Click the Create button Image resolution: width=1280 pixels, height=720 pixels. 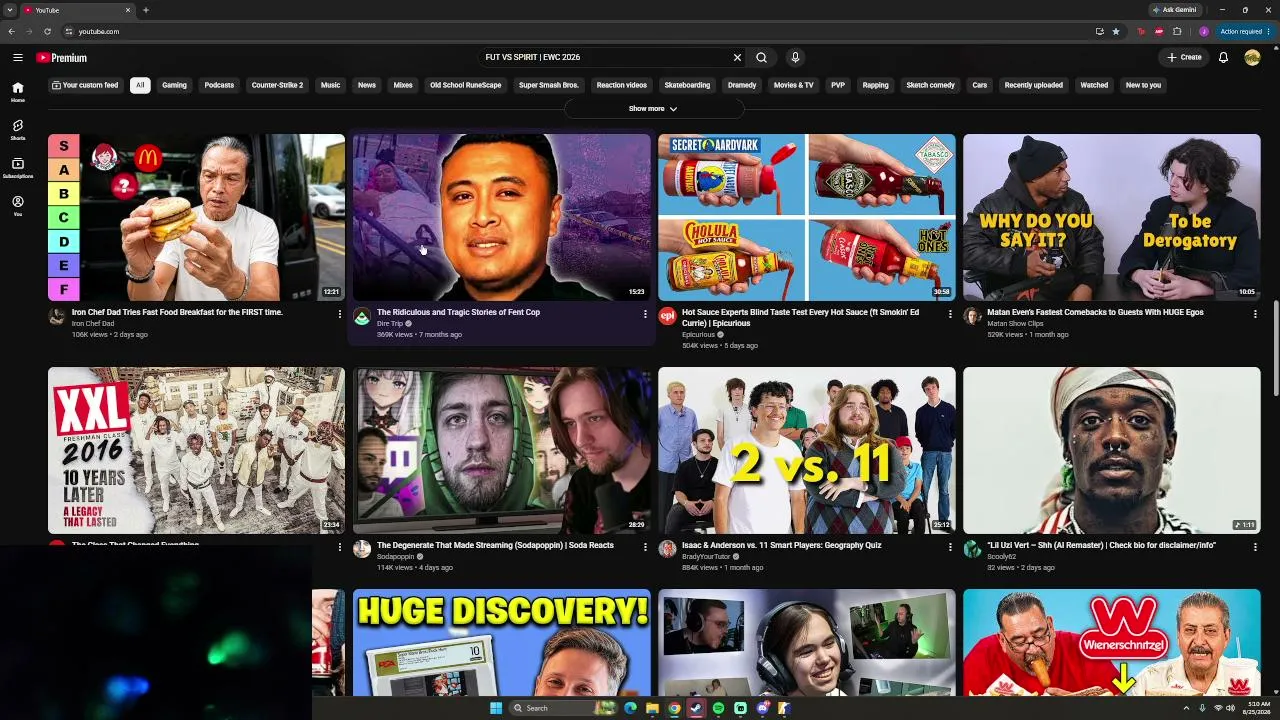pyautogui.click(x=1184, y=58)
